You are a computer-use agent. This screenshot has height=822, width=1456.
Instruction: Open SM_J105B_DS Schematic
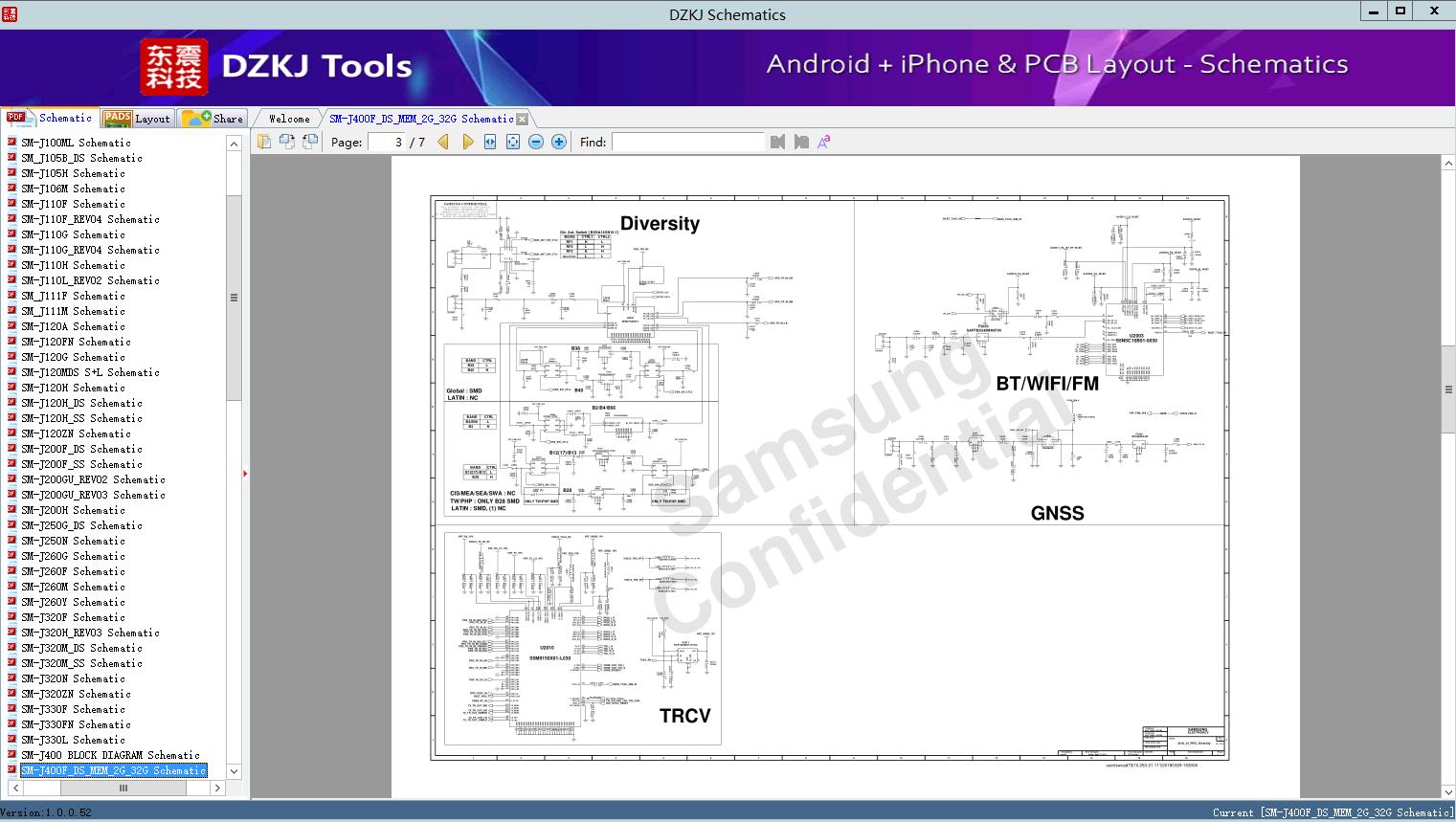81,158
